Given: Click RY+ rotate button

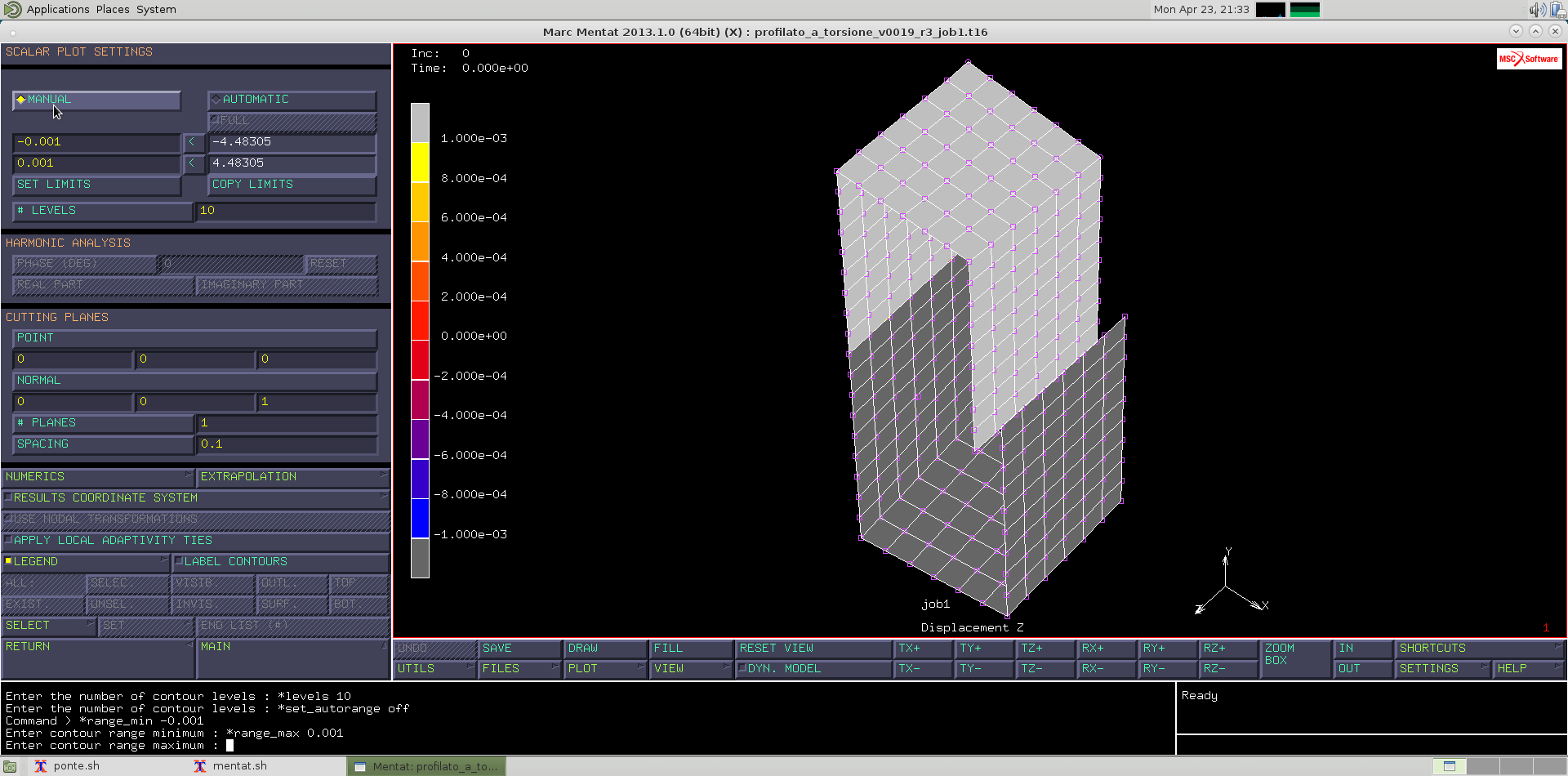Looking at the screenshot, I should coord(1168,649).
